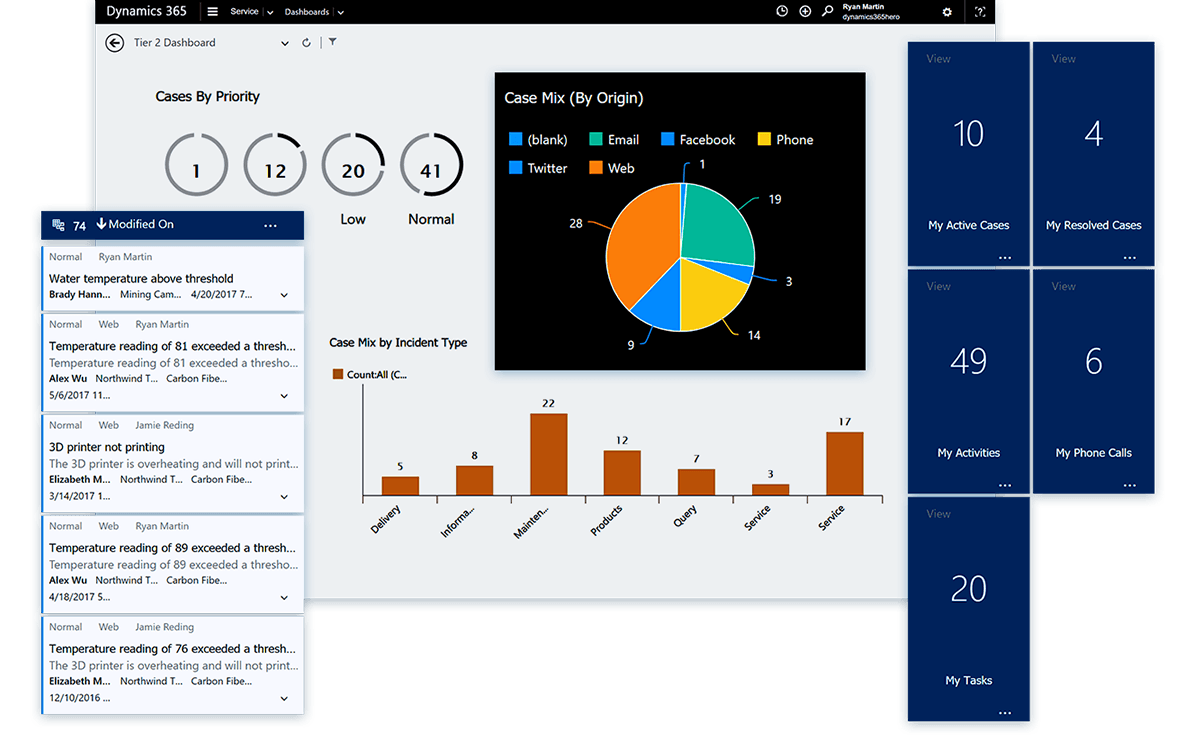Click the Web legend color swatch
The height and width of the screenshot is (738, 1198).
coord(596,167)
